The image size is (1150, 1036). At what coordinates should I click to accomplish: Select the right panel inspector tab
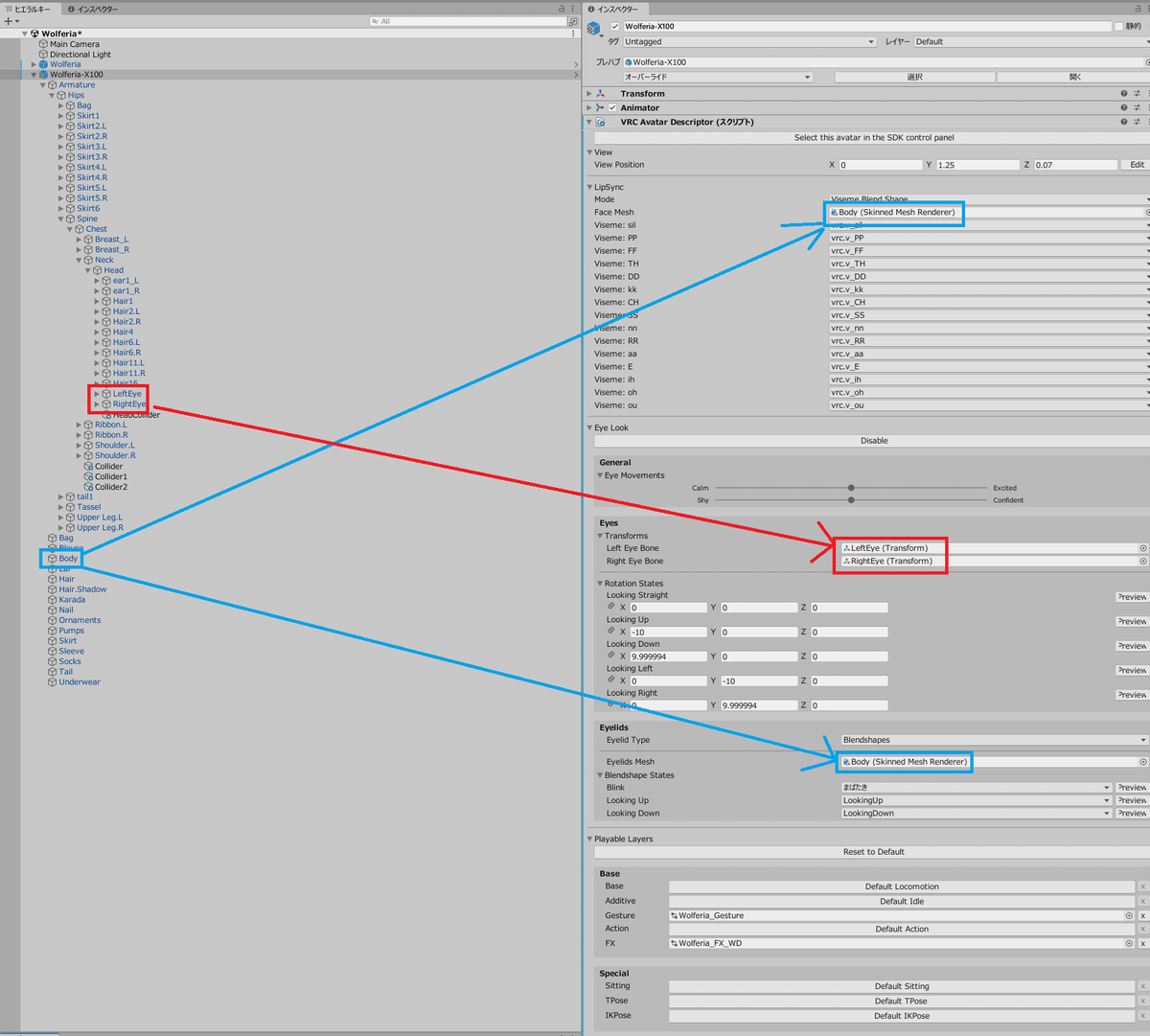(617, 9)
